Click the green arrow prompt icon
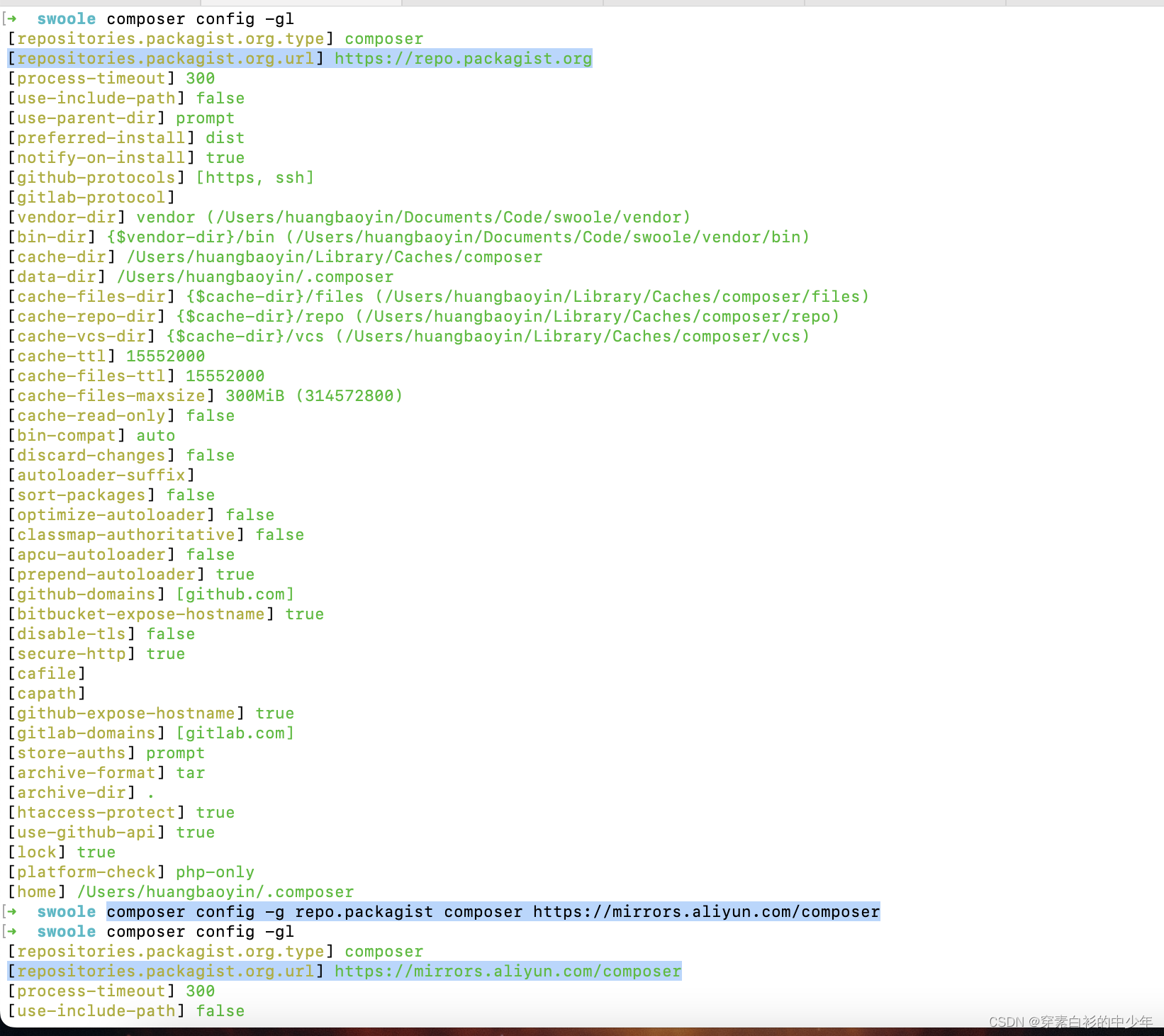 (11, 18)
